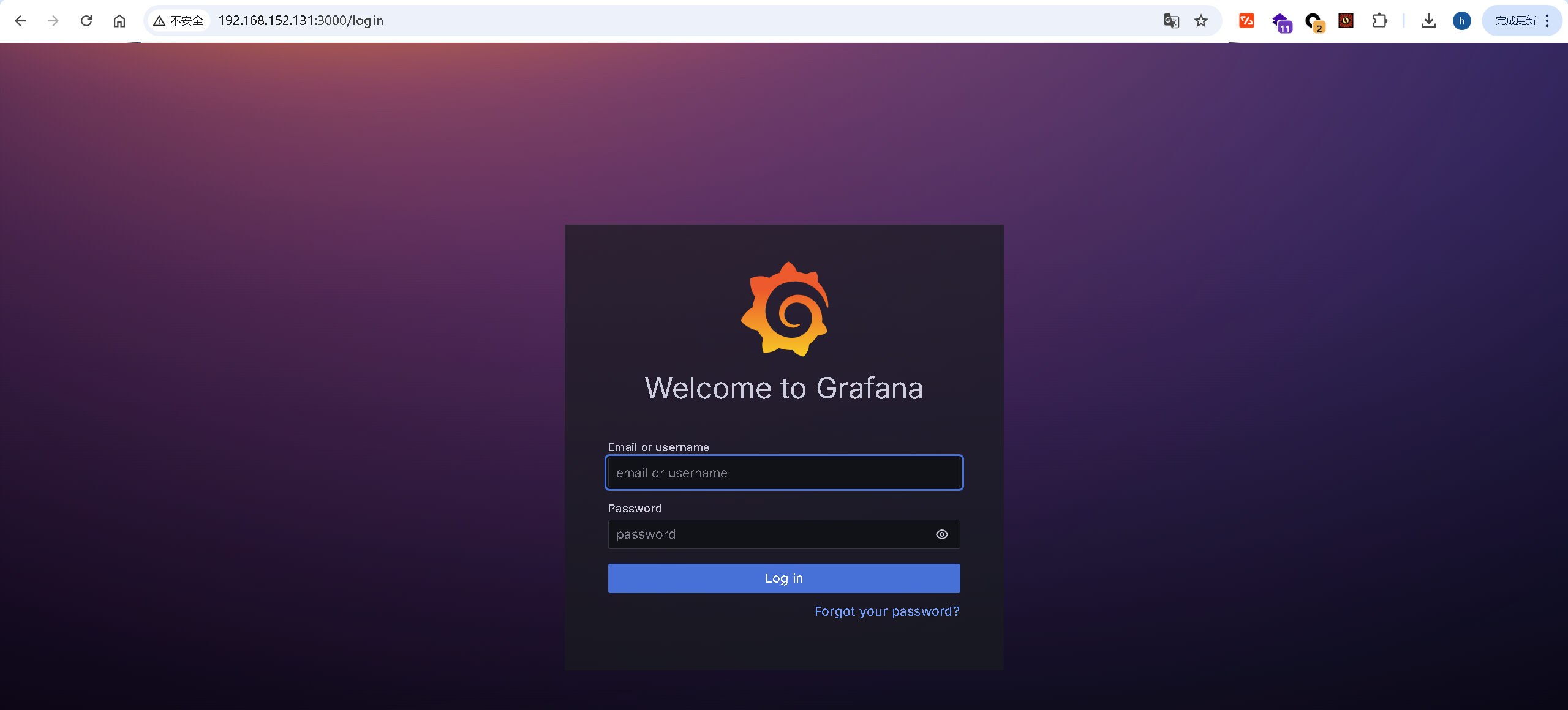Open the black extension with badge 2
Screen dimensions: 1568x710
coord(1314,22)
